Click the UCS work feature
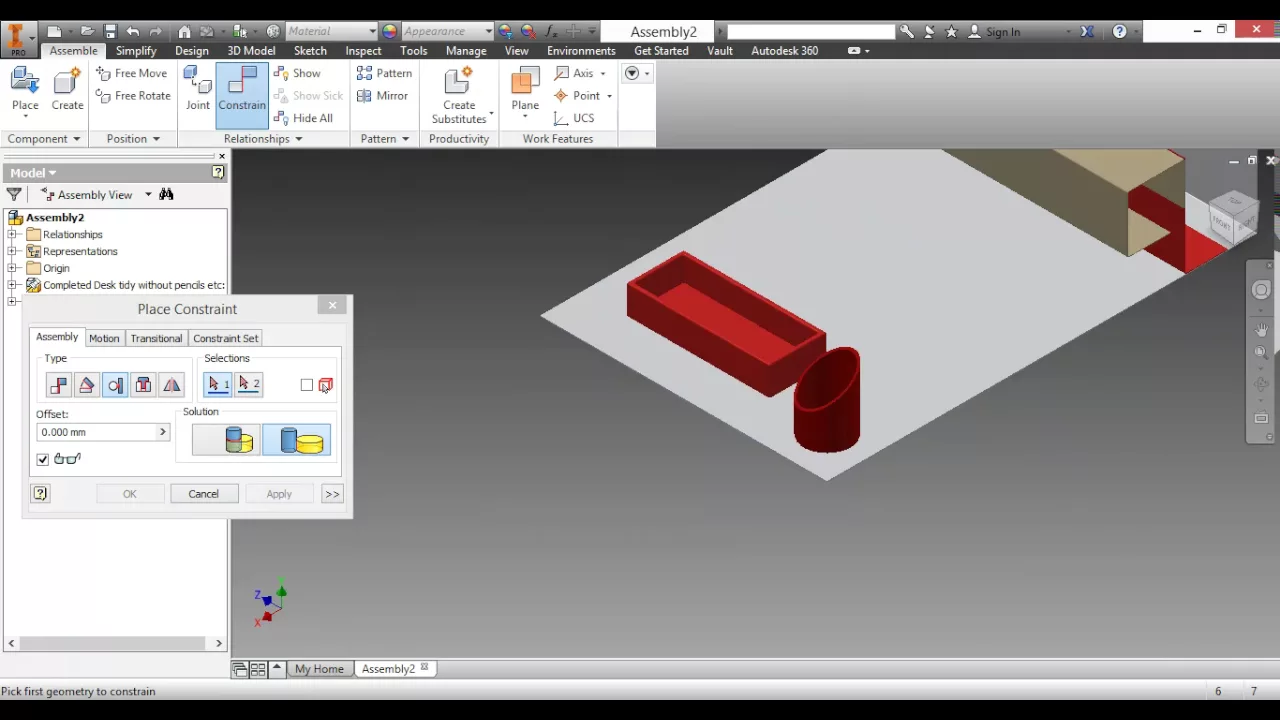 point(574,118)
